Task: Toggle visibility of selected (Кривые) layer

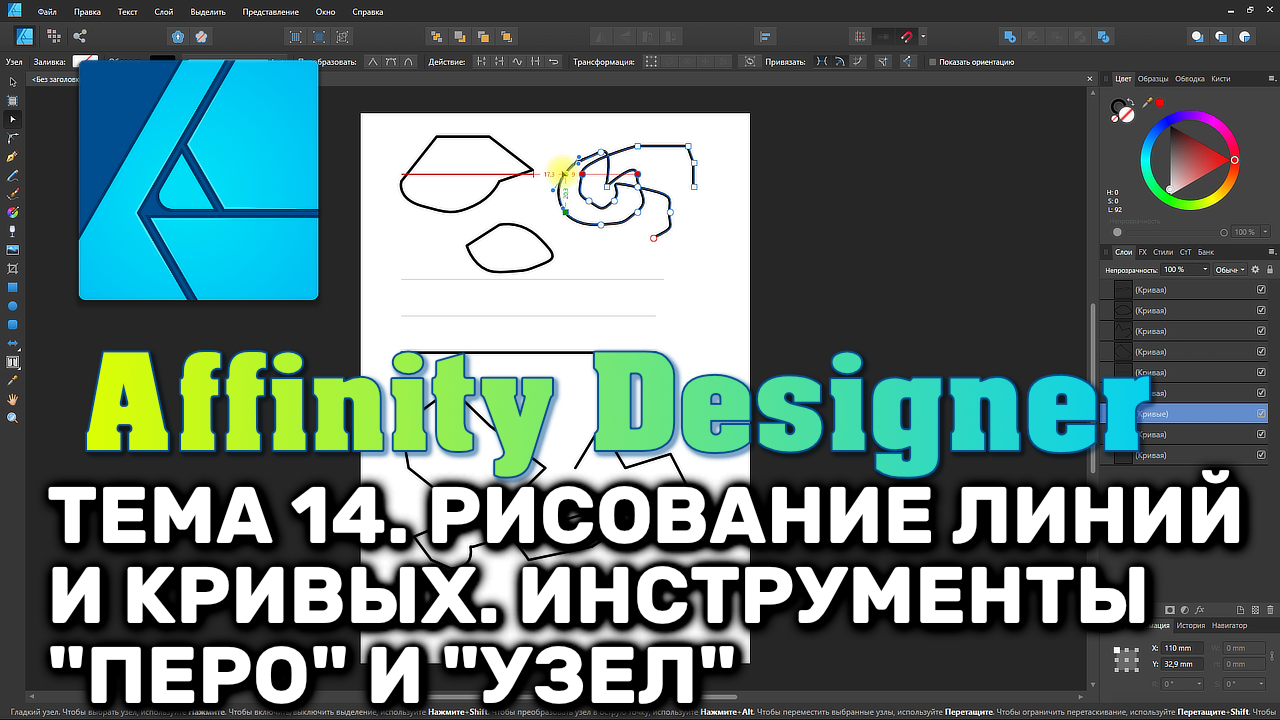Action: pyautogui.click(x=1261, y=414)
